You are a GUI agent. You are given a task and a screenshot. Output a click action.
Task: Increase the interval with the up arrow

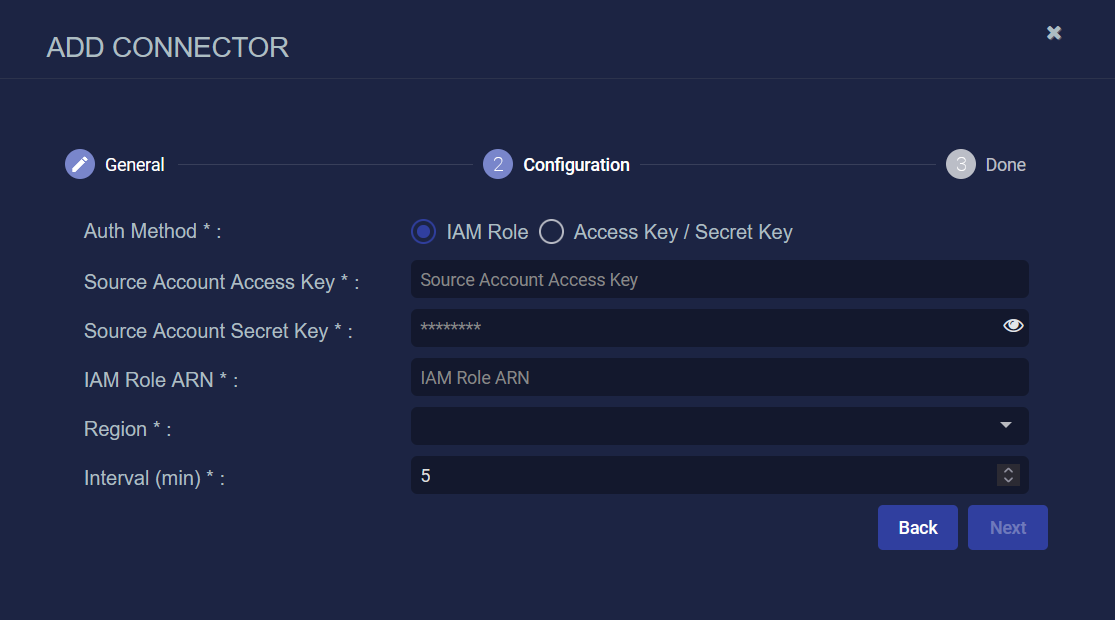tap(1008, 470)
